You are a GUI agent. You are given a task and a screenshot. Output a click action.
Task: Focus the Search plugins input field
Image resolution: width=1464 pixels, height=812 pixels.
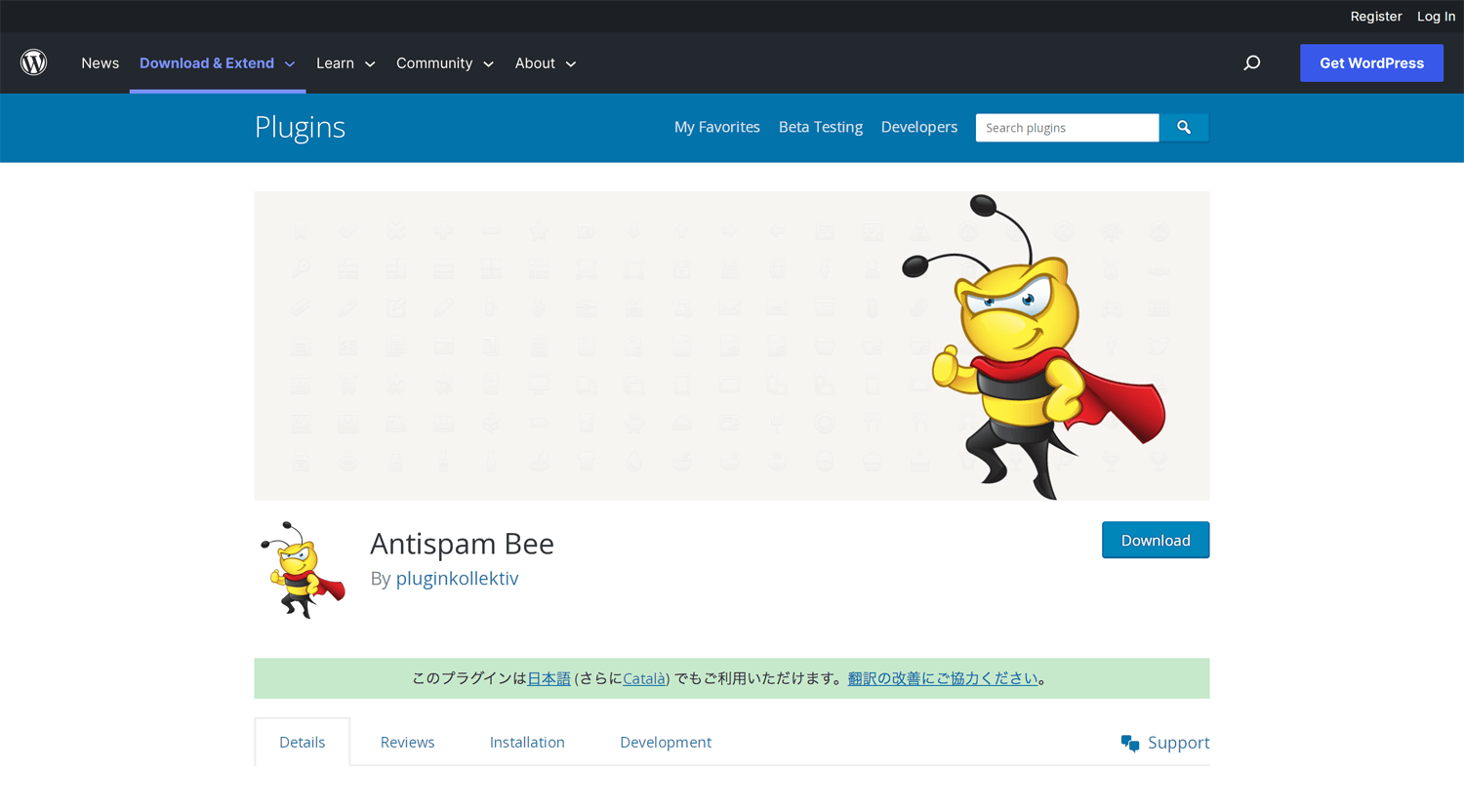pos(1068,128)
